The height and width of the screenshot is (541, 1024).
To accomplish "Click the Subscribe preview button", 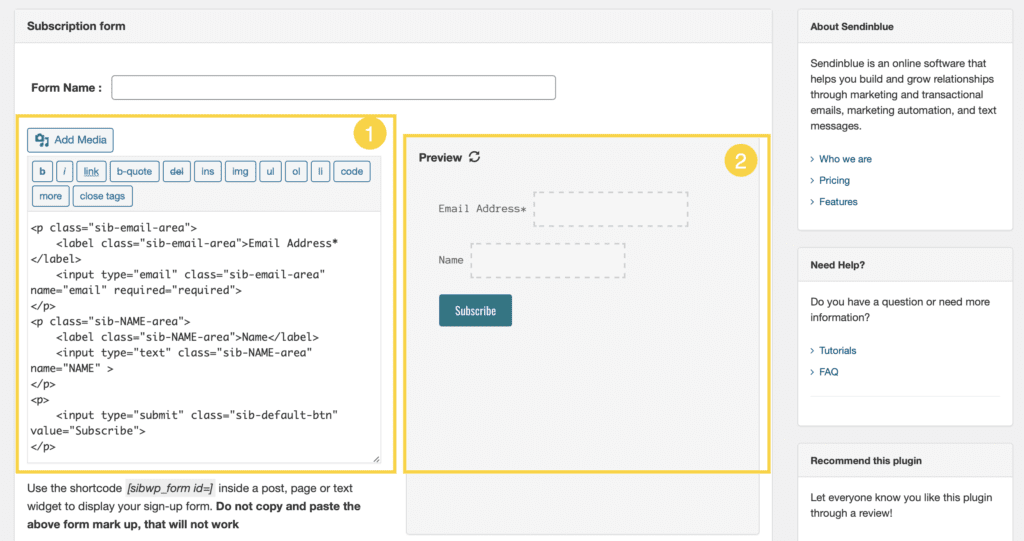I will 475,310.
